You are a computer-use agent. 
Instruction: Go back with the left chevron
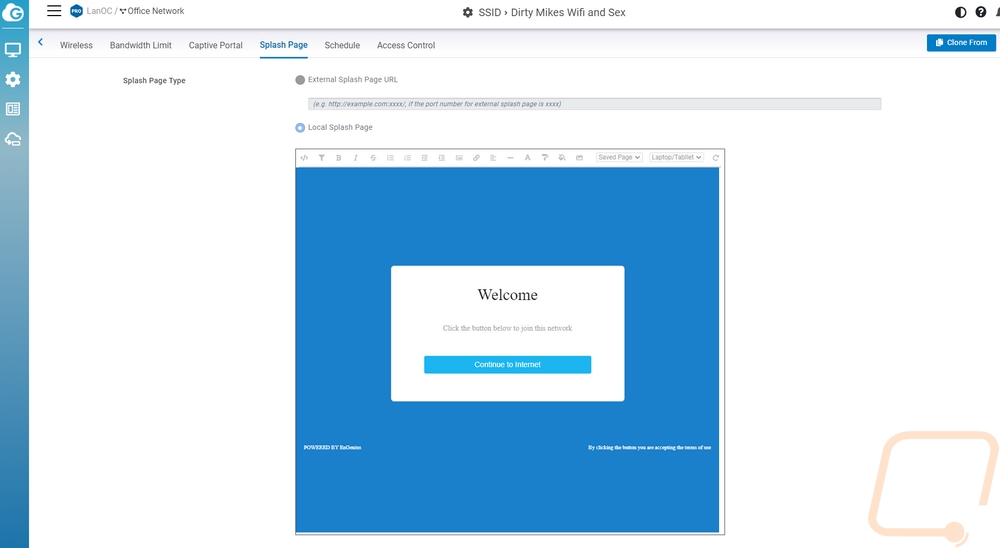(40, 42)
